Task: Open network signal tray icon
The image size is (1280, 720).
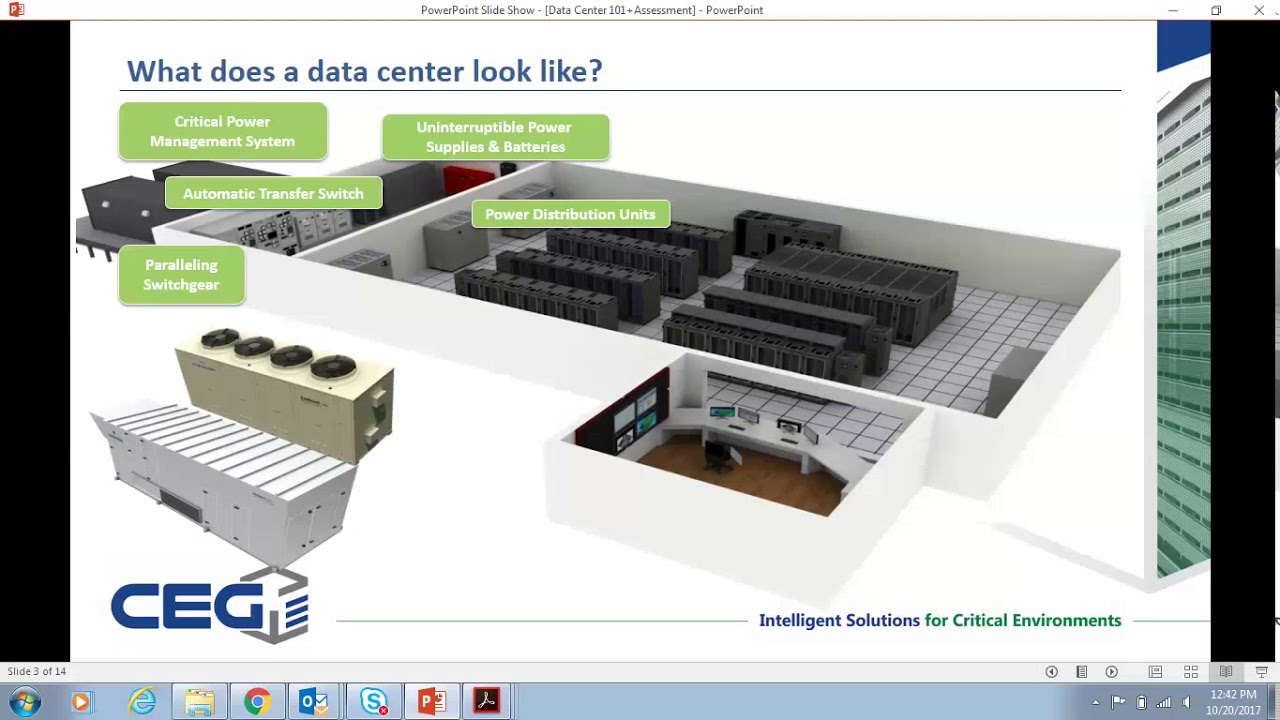Action: pos(1163,702)
